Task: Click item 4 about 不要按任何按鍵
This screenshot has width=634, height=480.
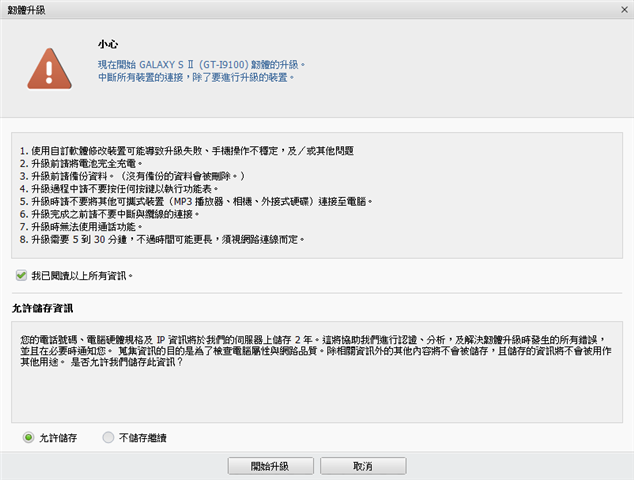Action: click(119, 189)
